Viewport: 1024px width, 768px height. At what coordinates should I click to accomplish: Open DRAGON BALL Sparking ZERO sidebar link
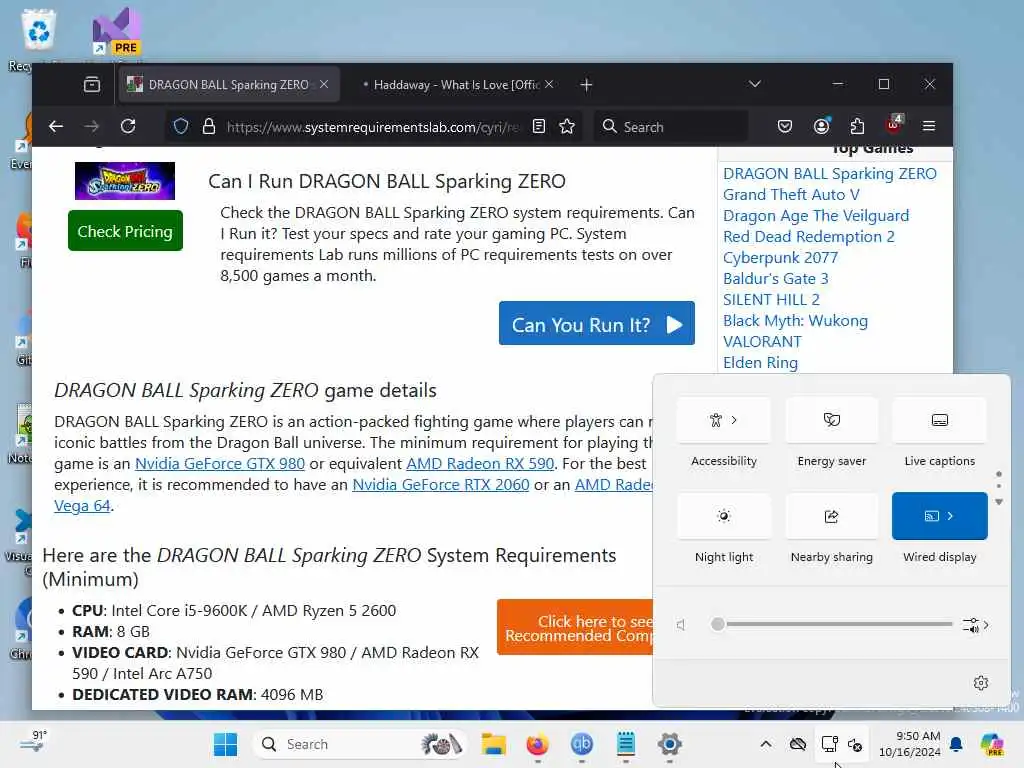(x=829, y=174)
